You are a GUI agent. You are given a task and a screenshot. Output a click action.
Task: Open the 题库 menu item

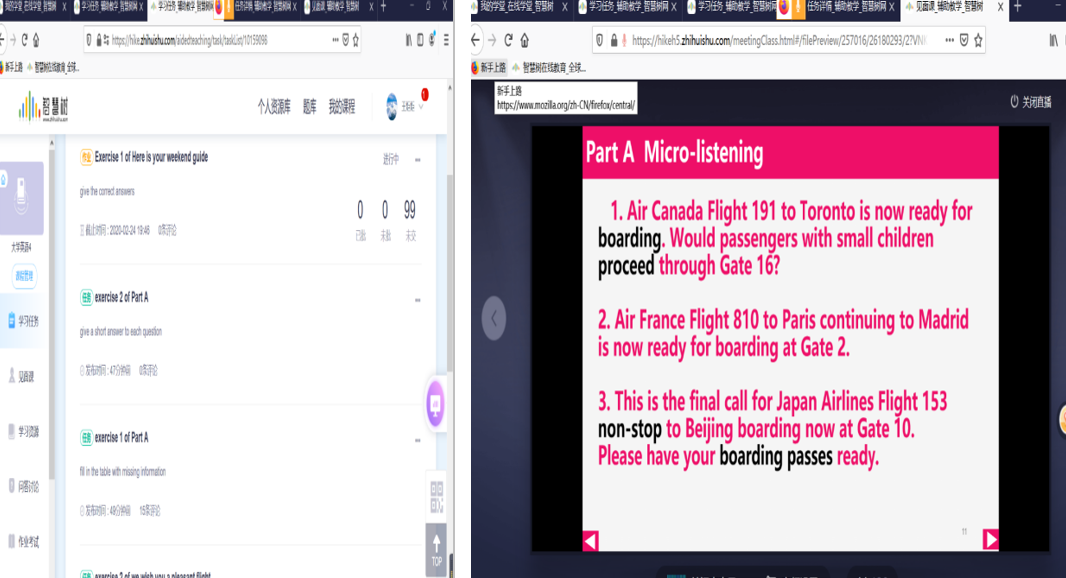pyautogui.click(x=309, y=107)
